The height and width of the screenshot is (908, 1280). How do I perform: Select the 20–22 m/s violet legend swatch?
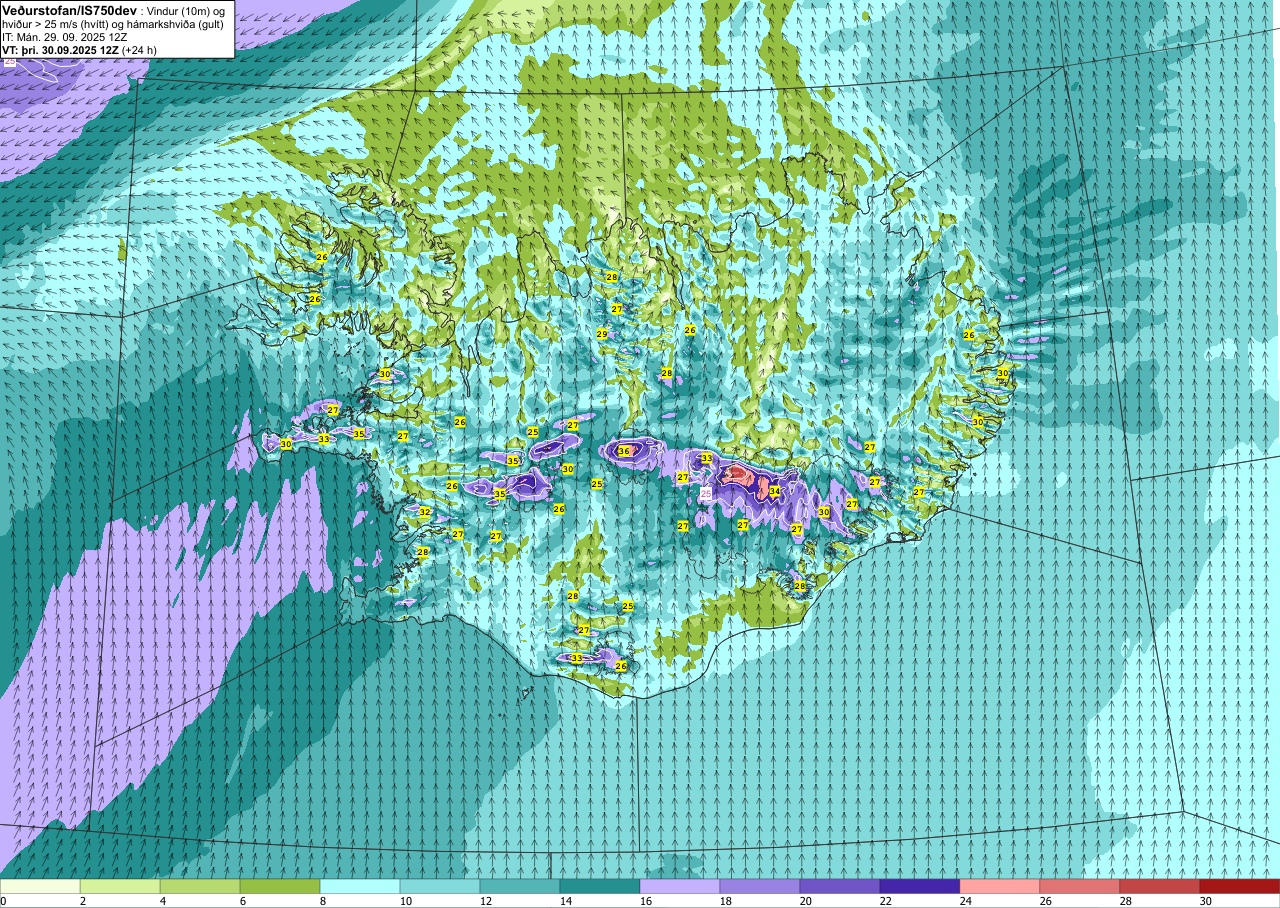(840, 886)
